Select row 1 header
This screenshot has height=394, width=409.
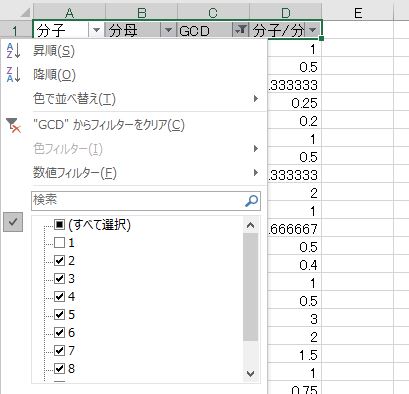pos(16,30)
